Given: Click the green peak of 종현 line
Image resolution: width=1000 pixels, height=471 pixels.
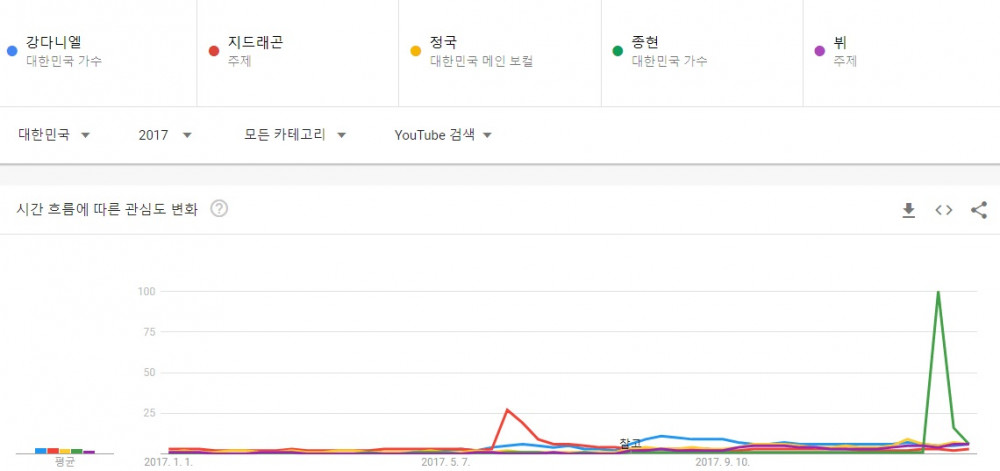Looking at the screenshot, I should (938, 293).
